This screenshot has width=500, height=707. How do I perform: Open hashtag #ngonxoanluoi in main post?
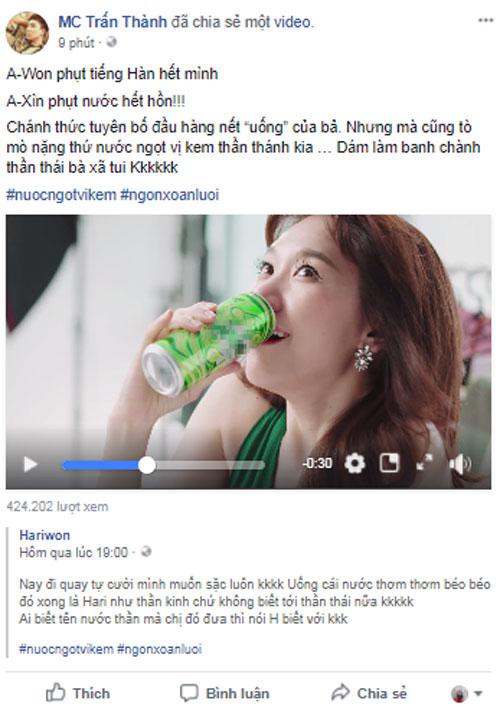pos(170,195)
